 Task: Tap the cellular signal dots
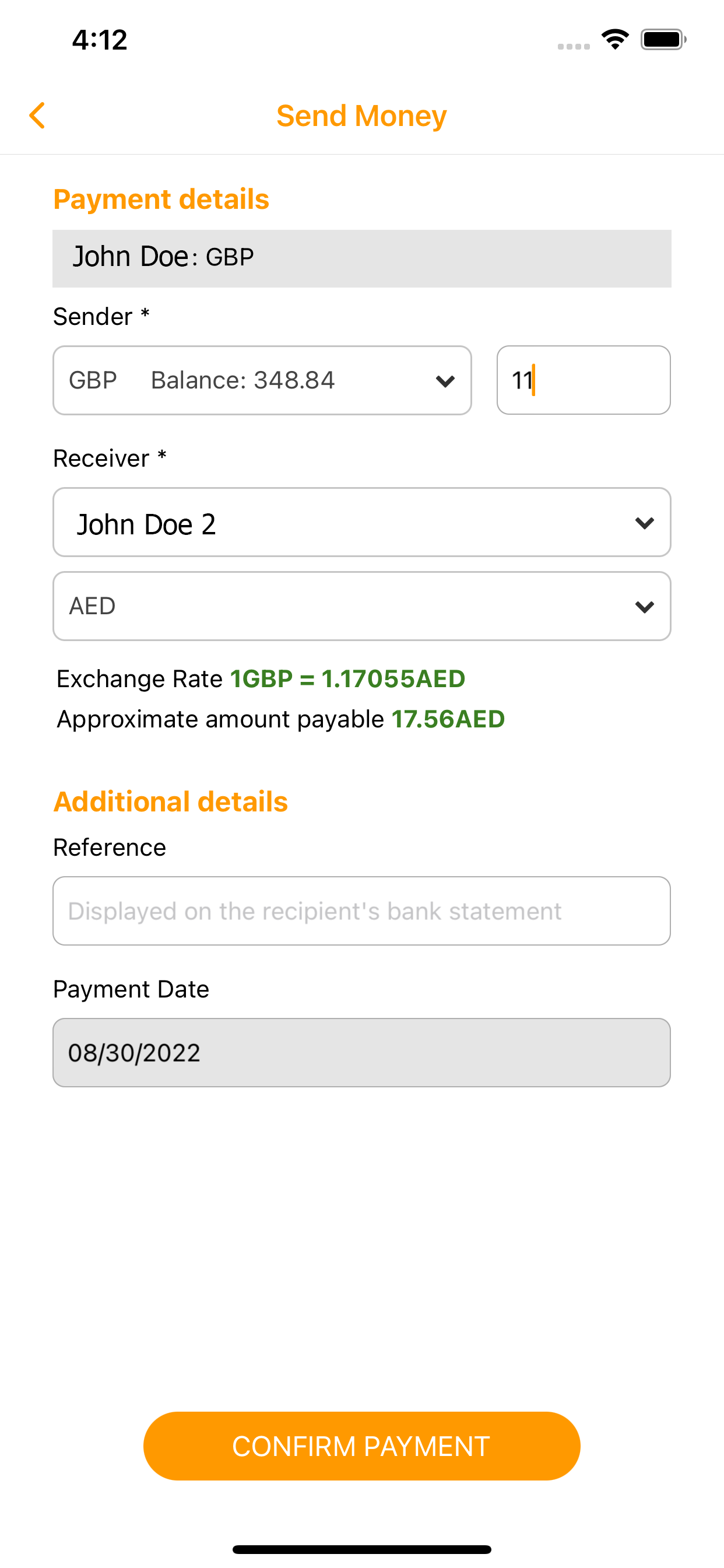[573, 46]
